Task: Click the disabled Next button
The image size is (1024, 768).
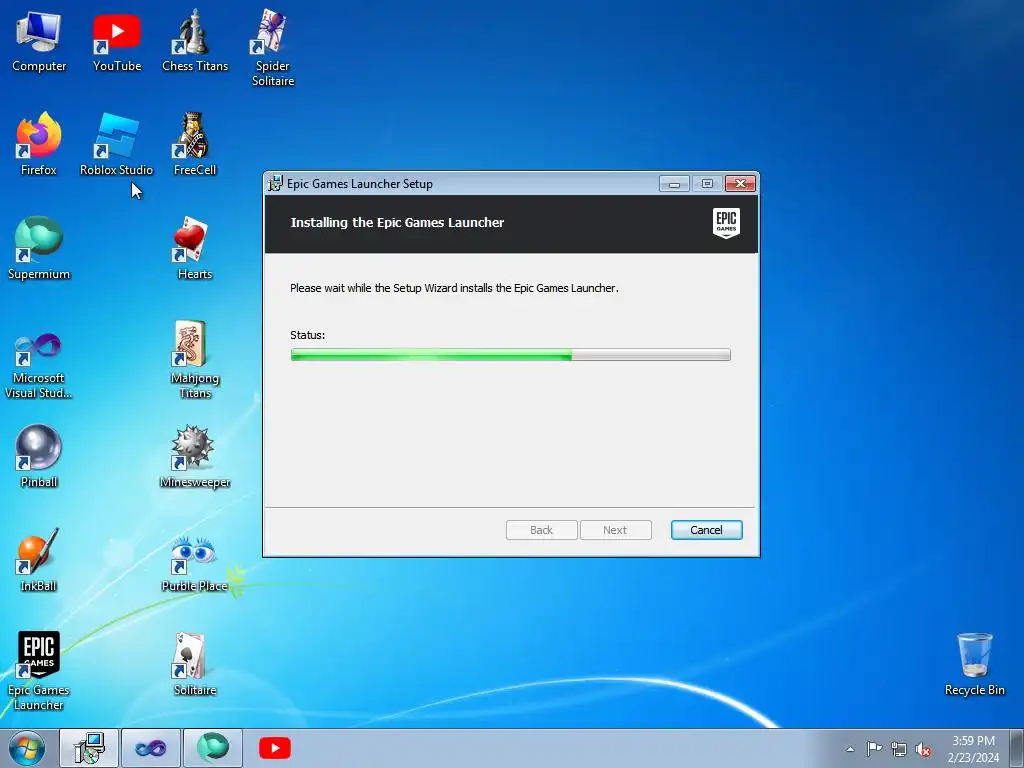Action: click(615, 530)
